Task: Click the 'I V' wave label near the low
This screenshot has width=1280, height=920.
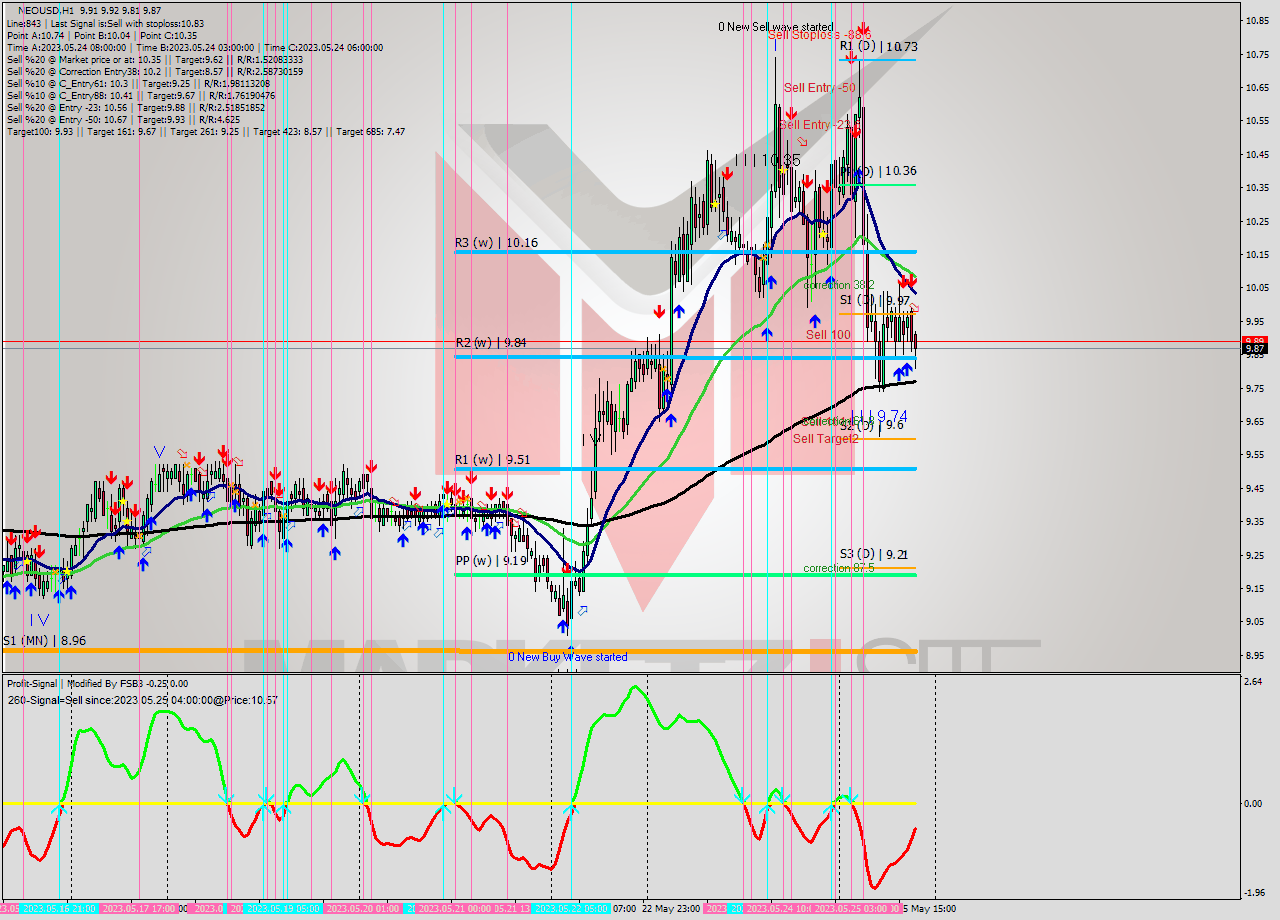Action: [39, 619]
